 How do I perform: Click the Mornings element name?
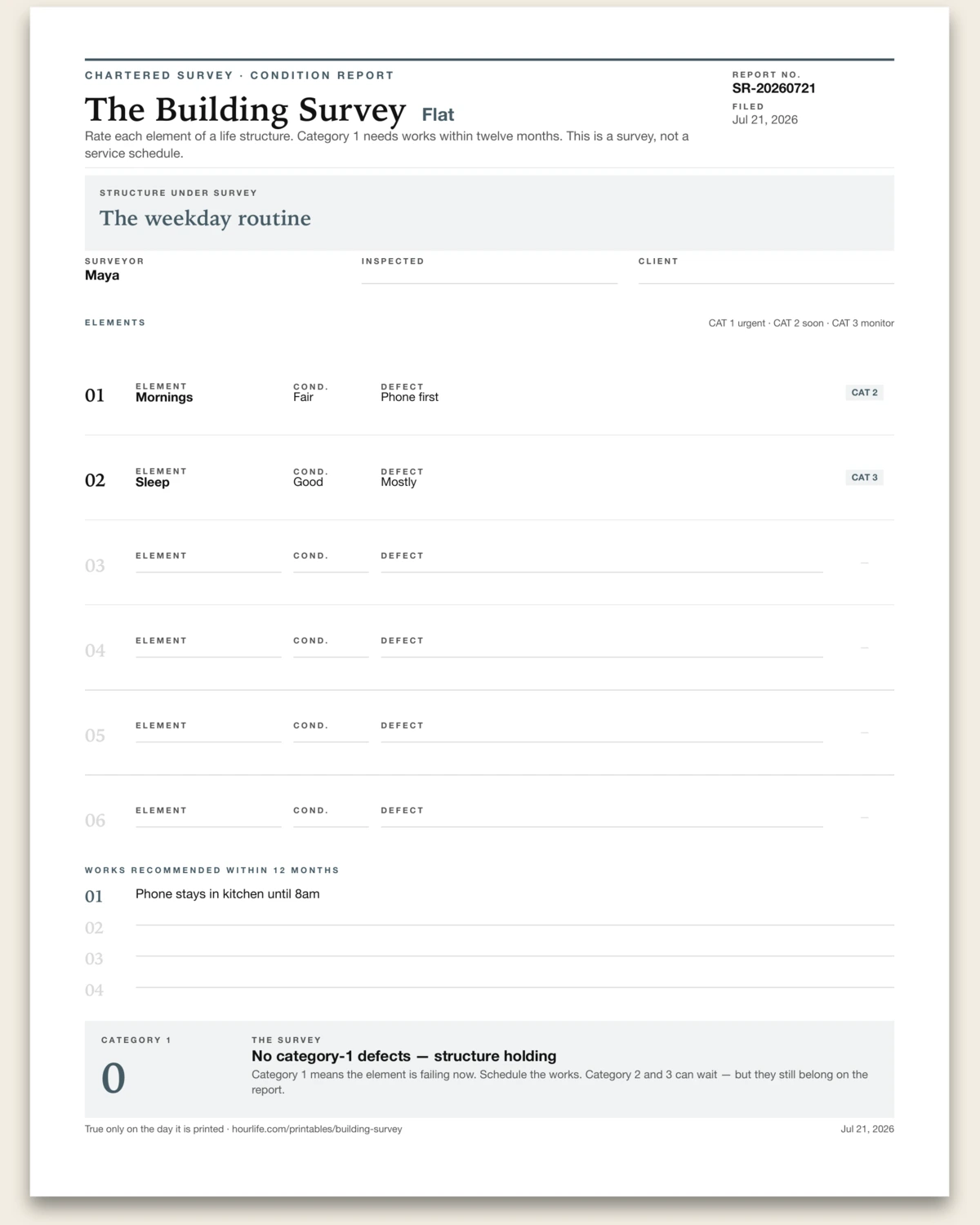(164, 397)
